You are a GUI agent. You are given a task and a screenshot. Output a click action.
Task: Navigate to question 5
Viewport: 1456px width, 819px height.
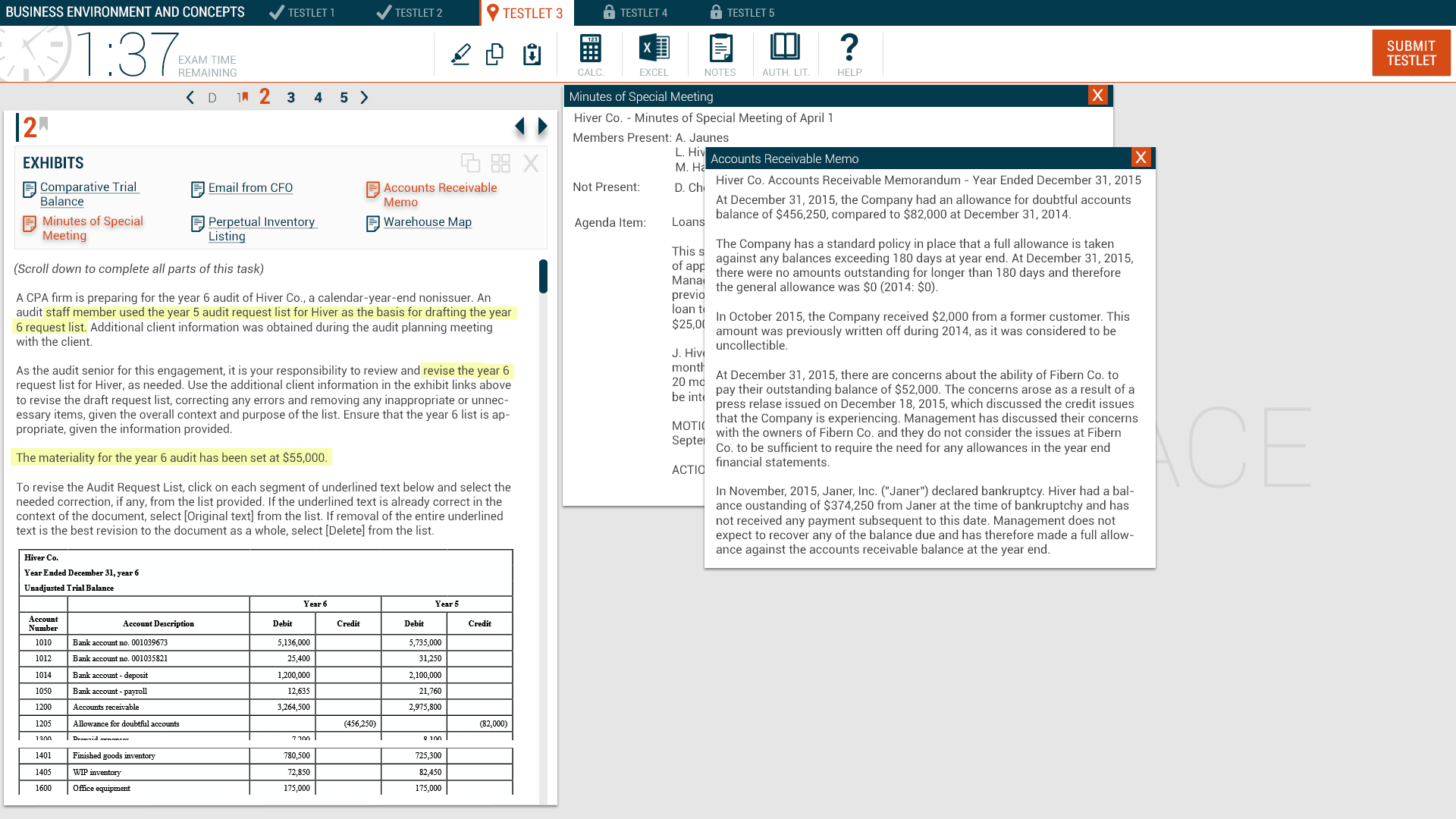pos(344,97)
